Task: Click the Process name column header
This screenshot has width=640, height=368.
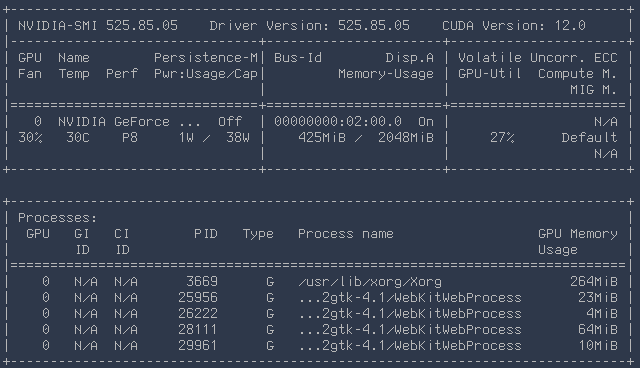Action: tap(346, 234)
